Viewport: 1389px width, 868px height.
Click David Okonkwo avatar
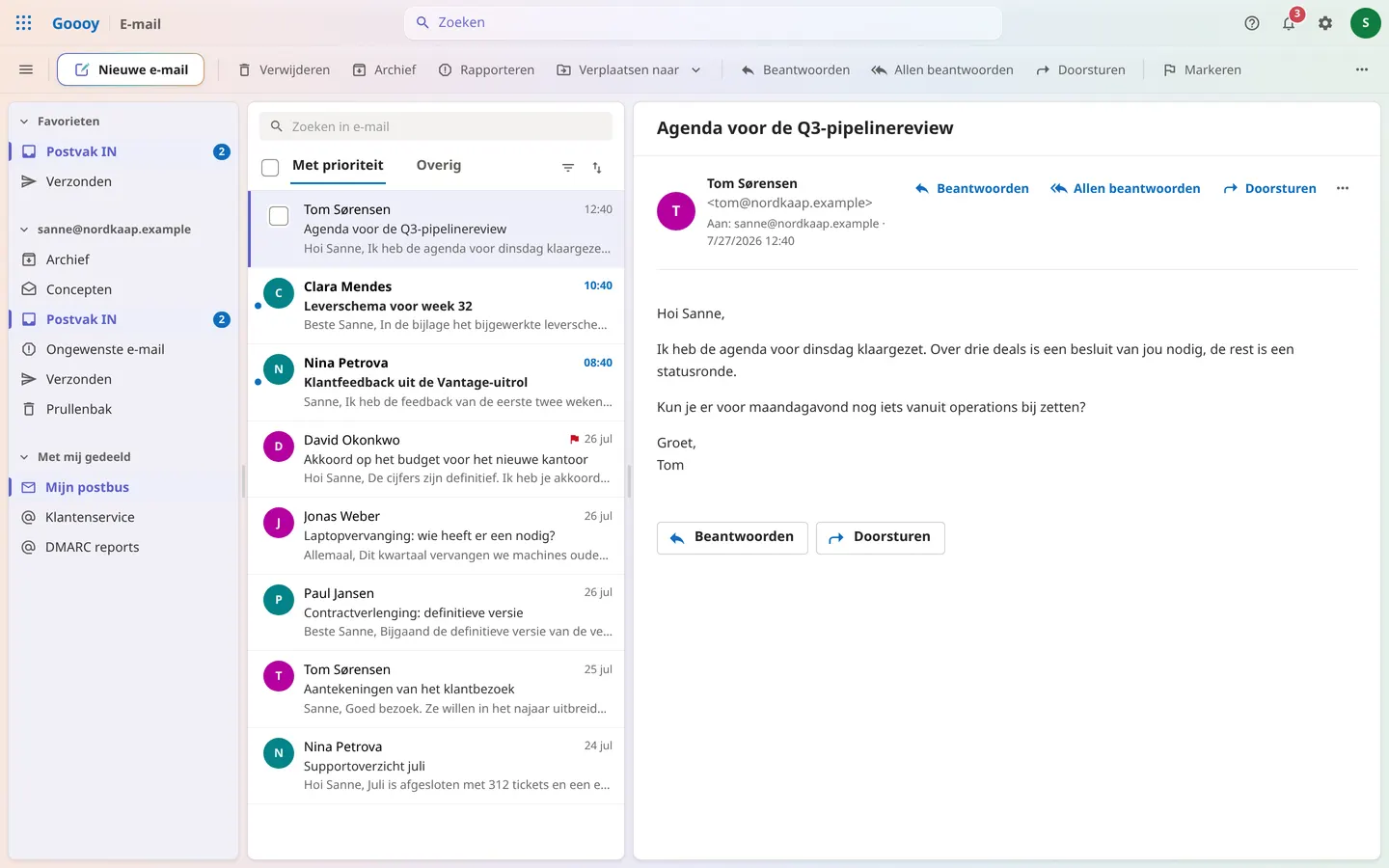(279, 447)
